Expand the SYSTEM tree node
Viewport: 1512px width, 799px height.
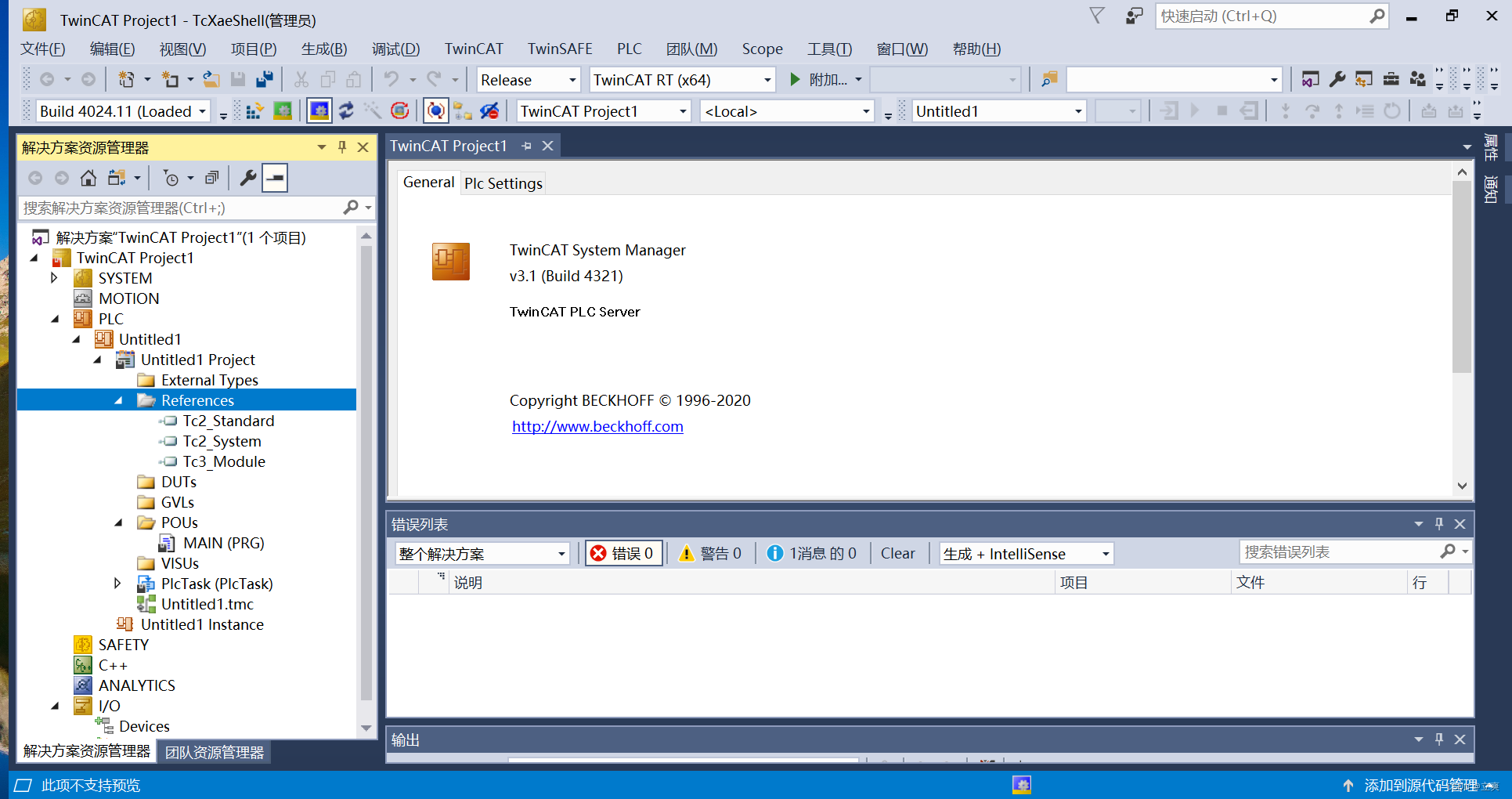[54, 278]
